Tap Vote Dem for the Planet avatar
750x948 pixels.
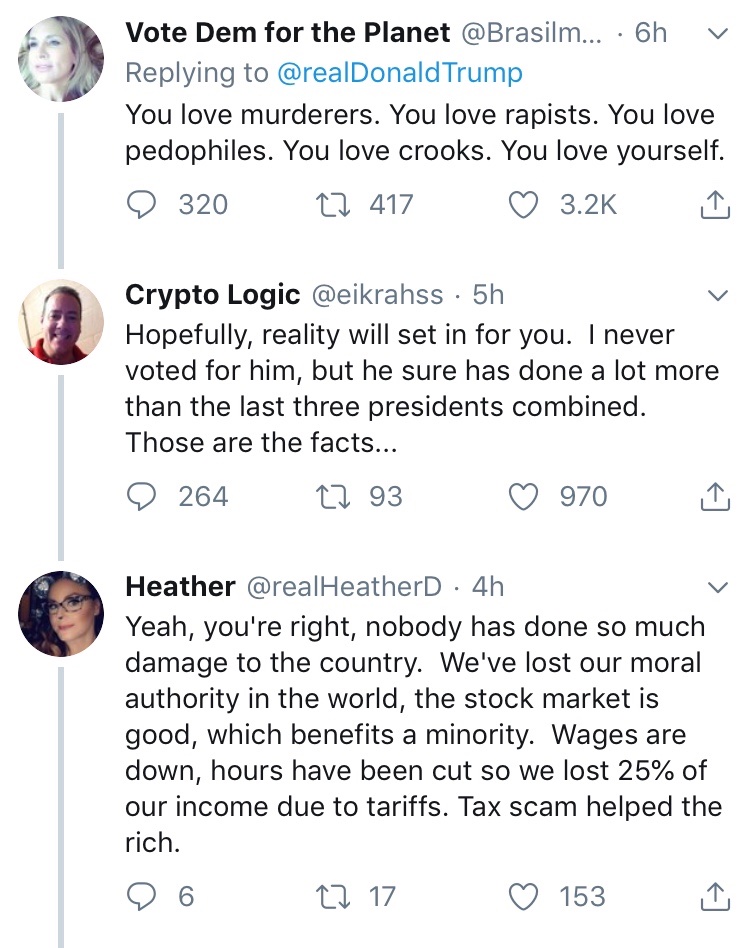point(61,59)
